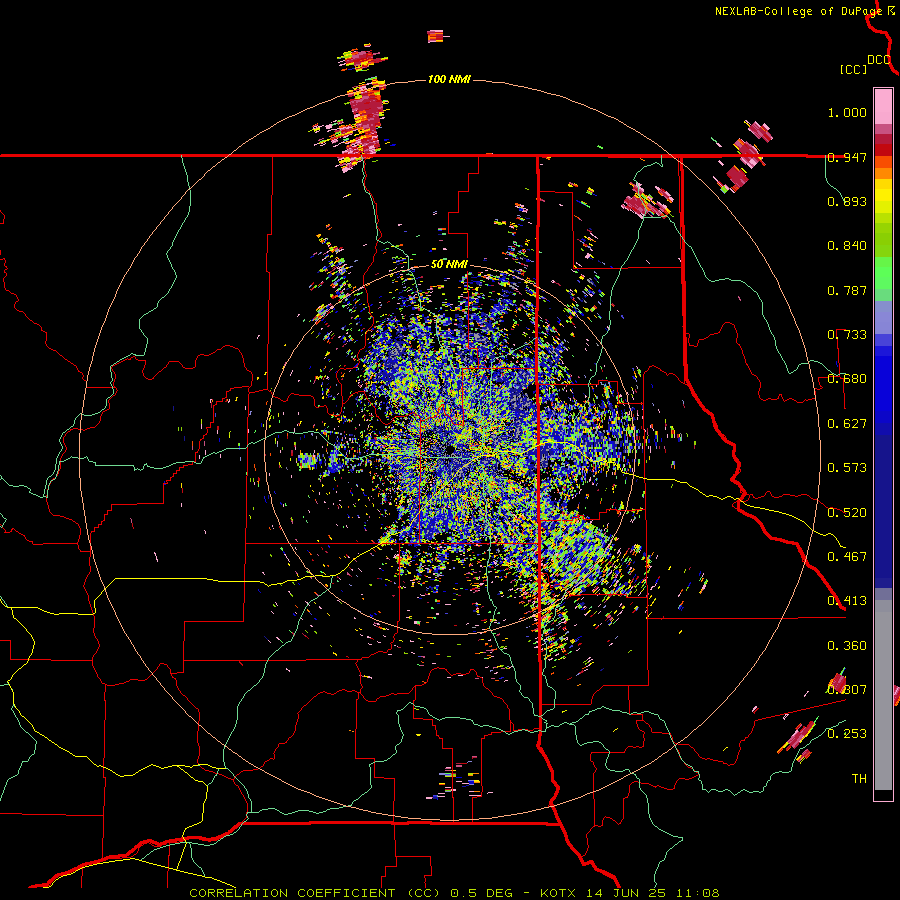Select the 0.733 legend value

tap(847, 335)
